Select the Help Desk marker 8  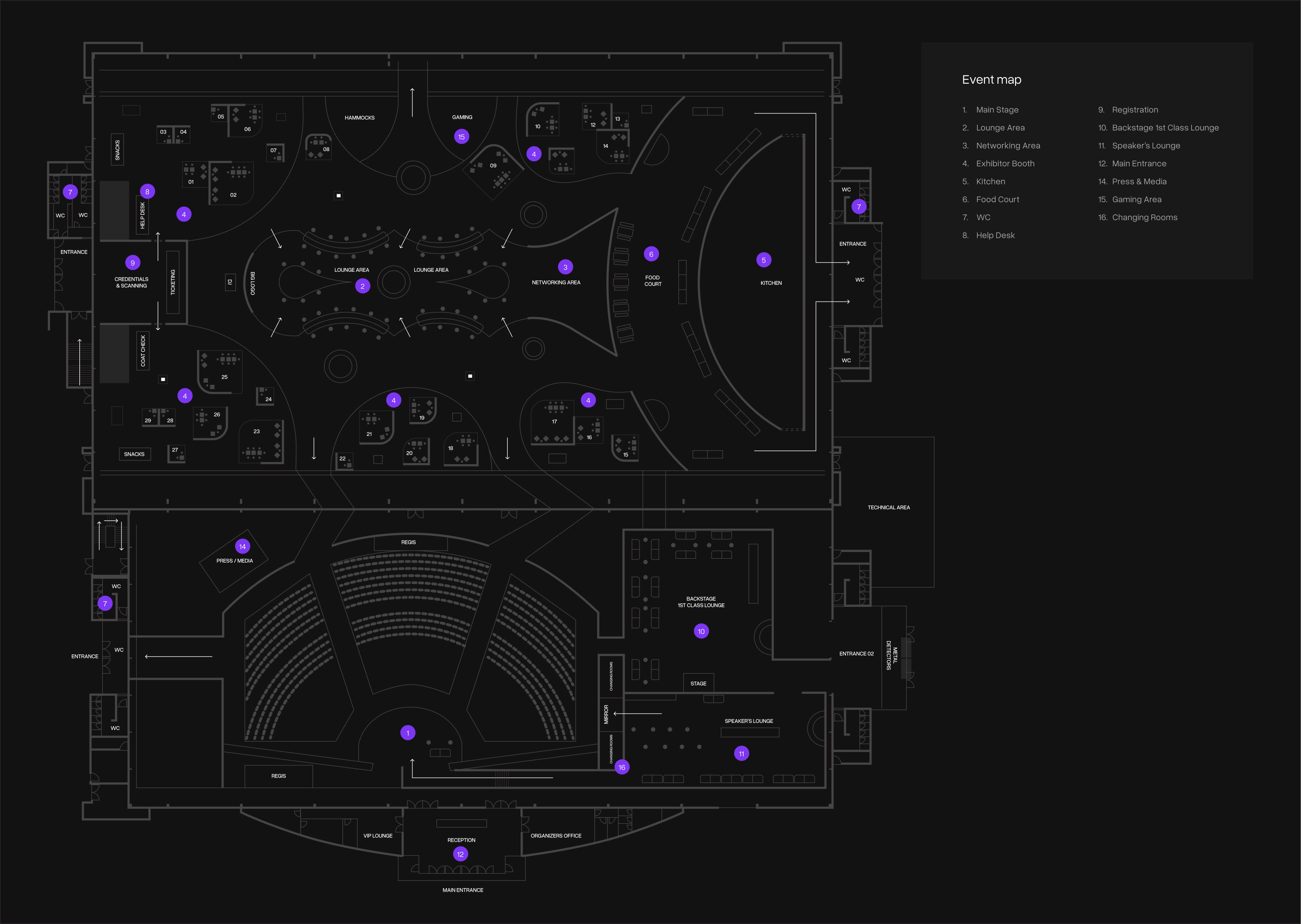(147, 192)
